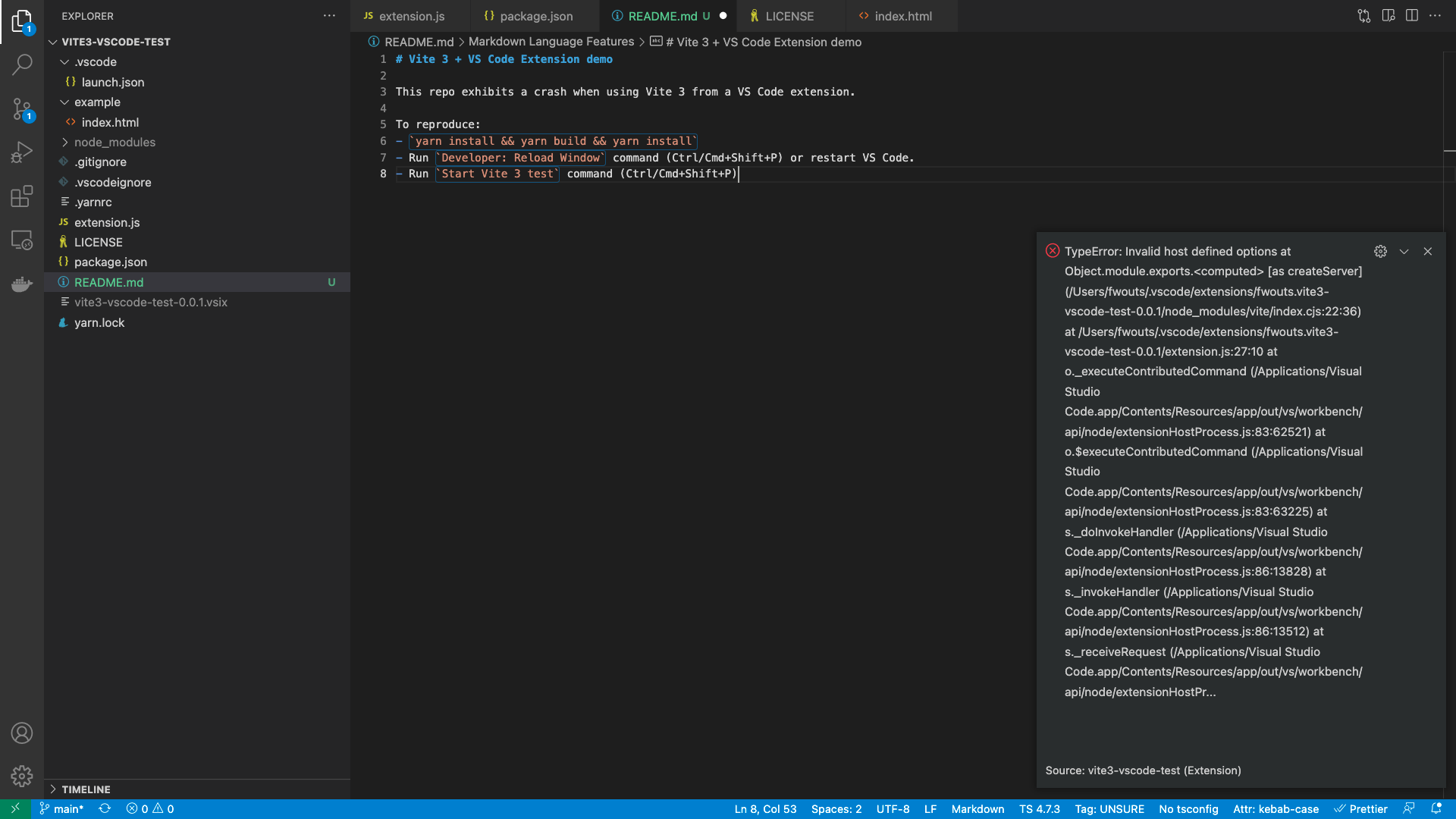Open yarn.lock in the explorer
This screenshot has width=1456, height=819.
pyautogui.click(x=99, y=322)
